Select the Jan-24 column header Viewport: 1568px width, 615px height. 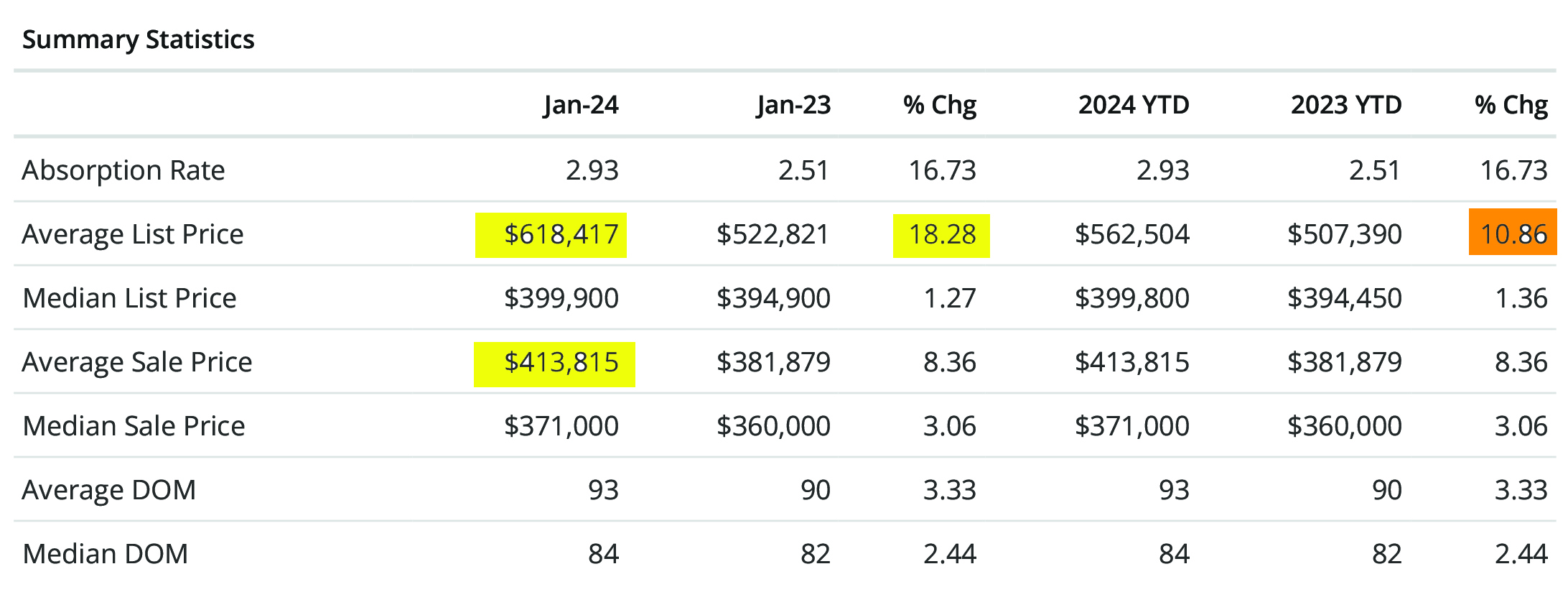[581, 105]
